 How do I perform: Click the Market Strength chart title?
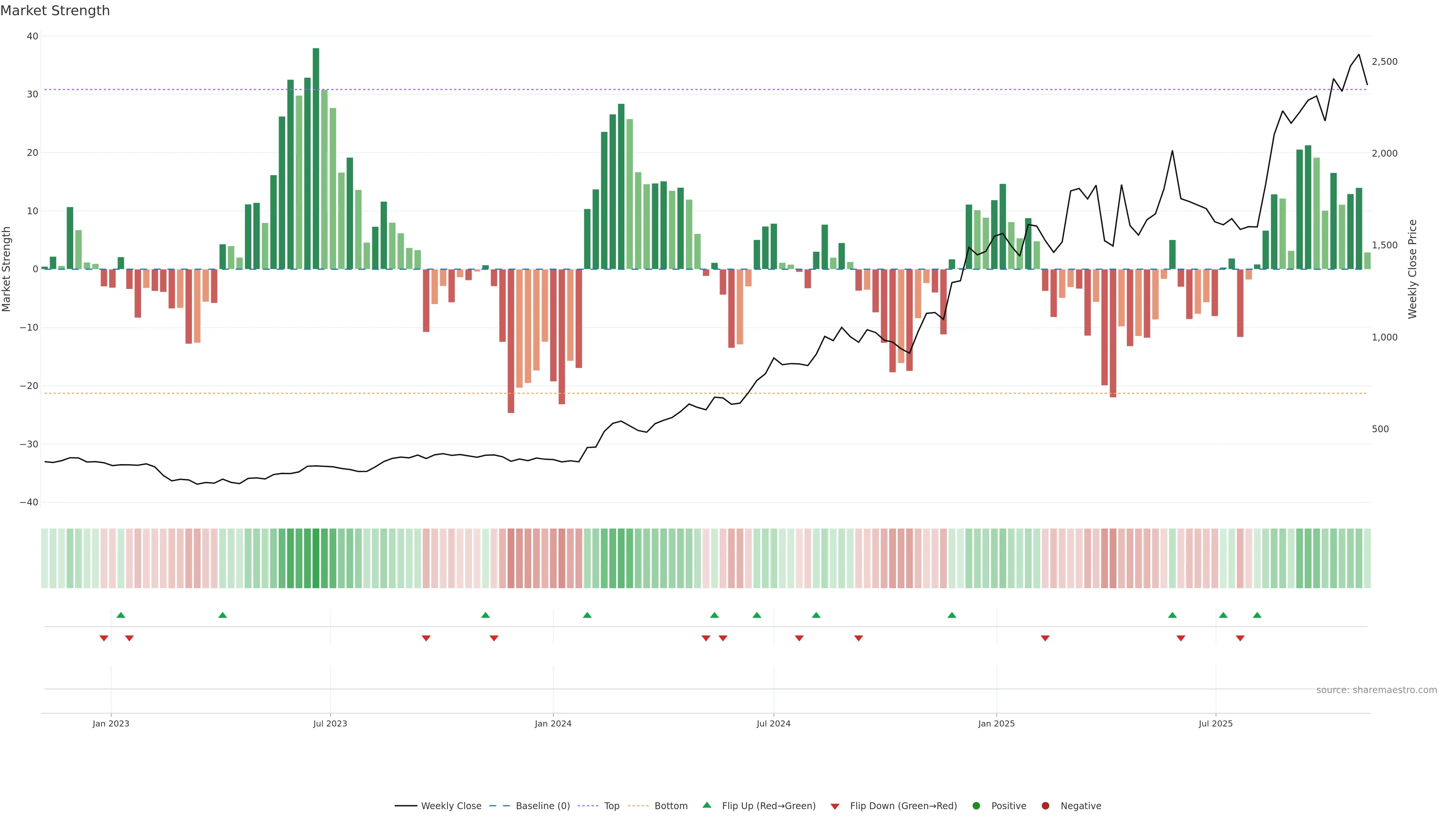click(55, 11)
